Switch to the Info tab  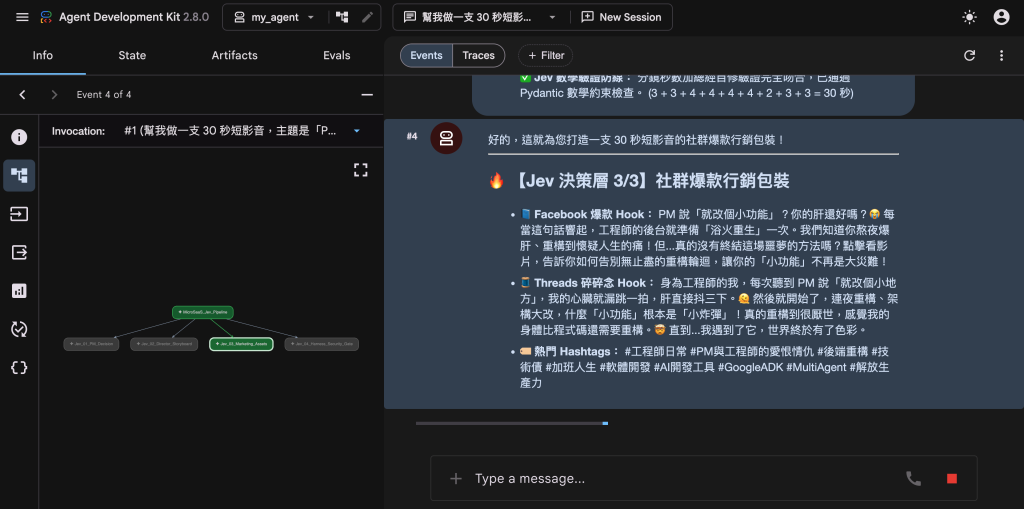pos(42,56)
